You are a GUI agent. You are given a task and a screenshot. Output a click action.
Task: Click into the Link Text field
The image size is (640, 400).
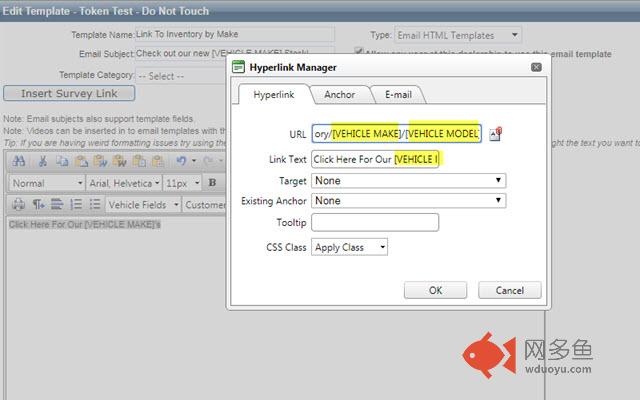[x=375, y=159]
